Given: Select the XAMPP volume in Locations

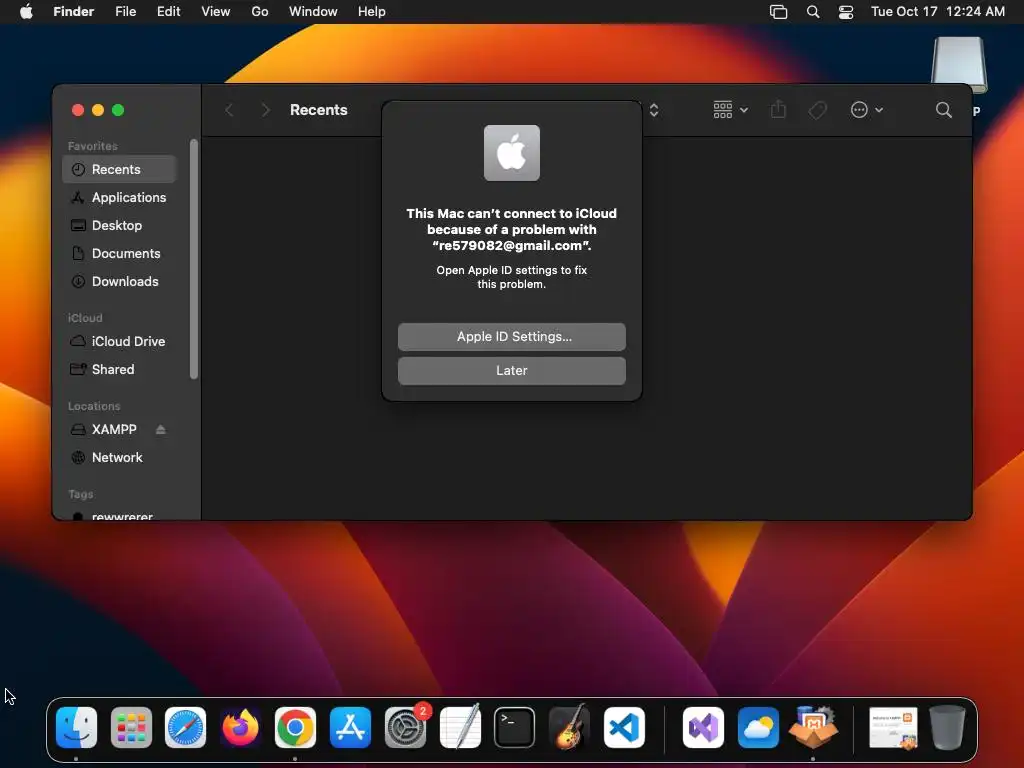Looking at the screenshot, I should [114, 429].
